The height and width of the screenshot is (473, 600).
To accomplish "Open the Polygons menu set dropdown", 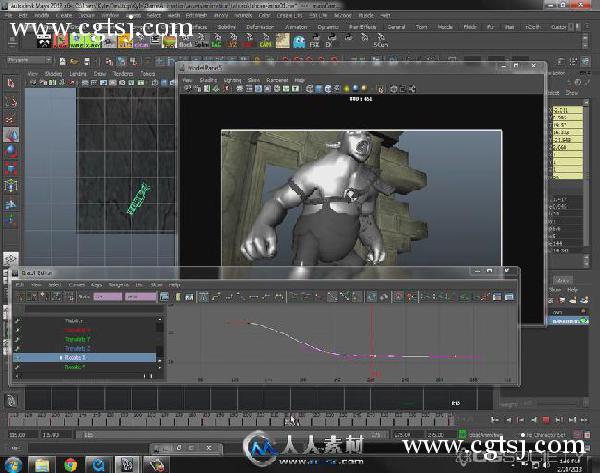I will pos(29,60).
